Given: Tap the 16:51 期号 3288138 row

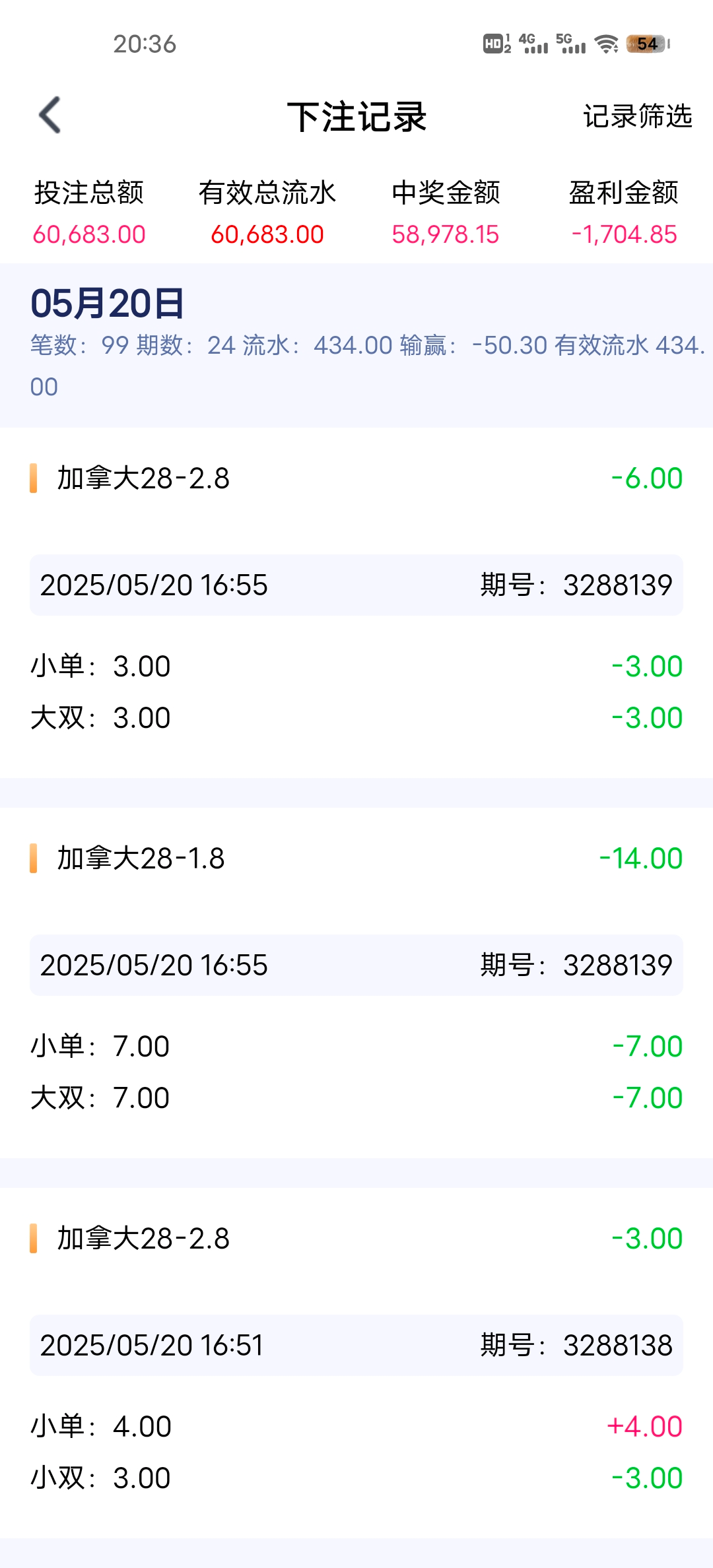Looking at the screenshot, I should (356, 1345).
